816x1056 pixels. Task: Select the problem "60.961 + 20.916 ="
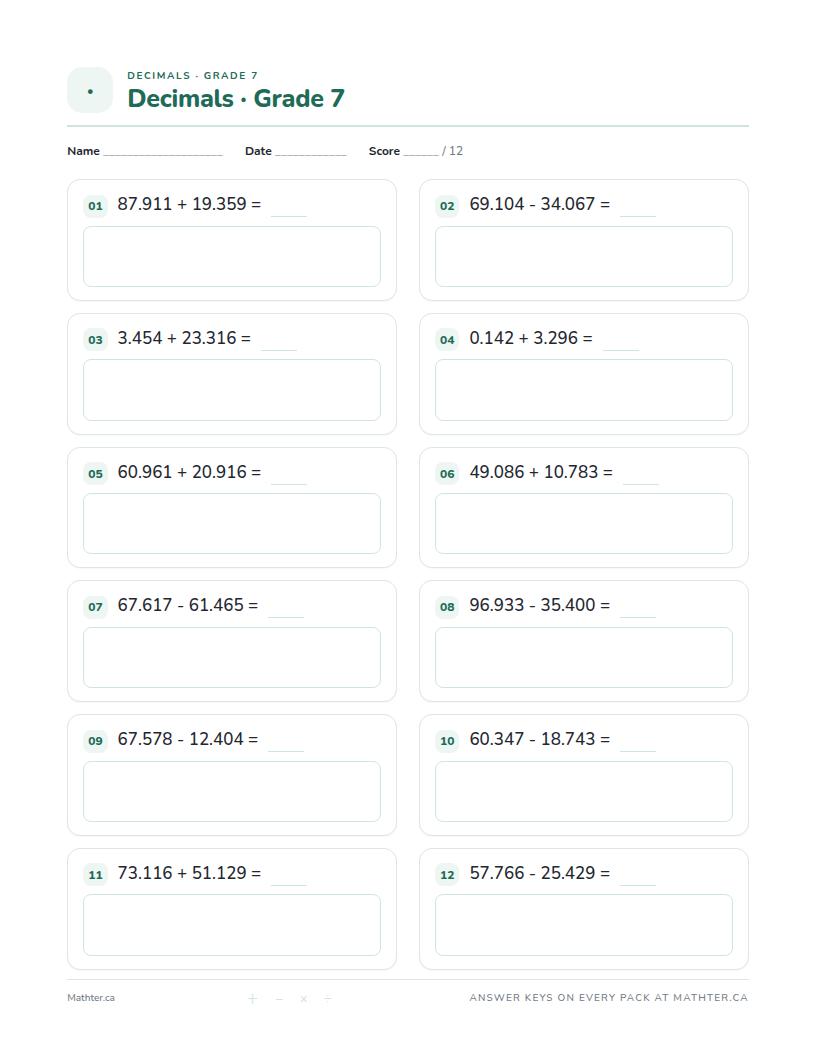click(x=189, y=472)
